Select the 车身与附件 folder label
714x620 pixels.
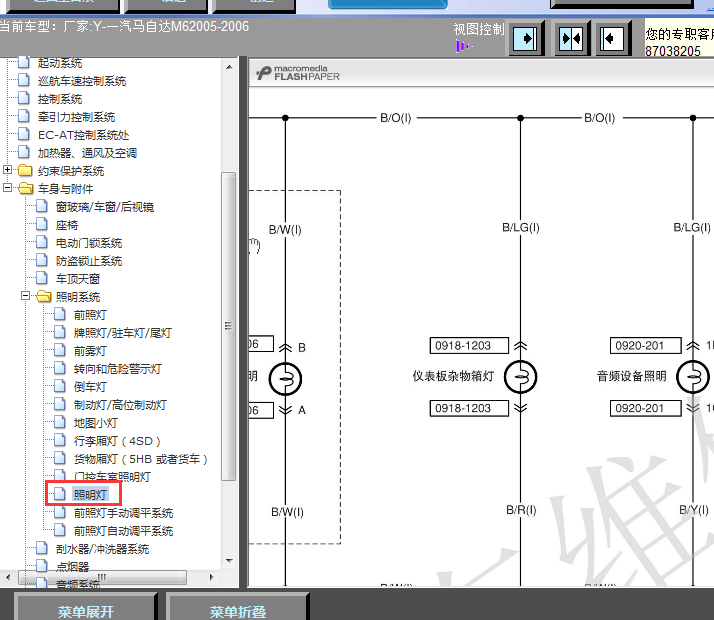coord(65,189)
